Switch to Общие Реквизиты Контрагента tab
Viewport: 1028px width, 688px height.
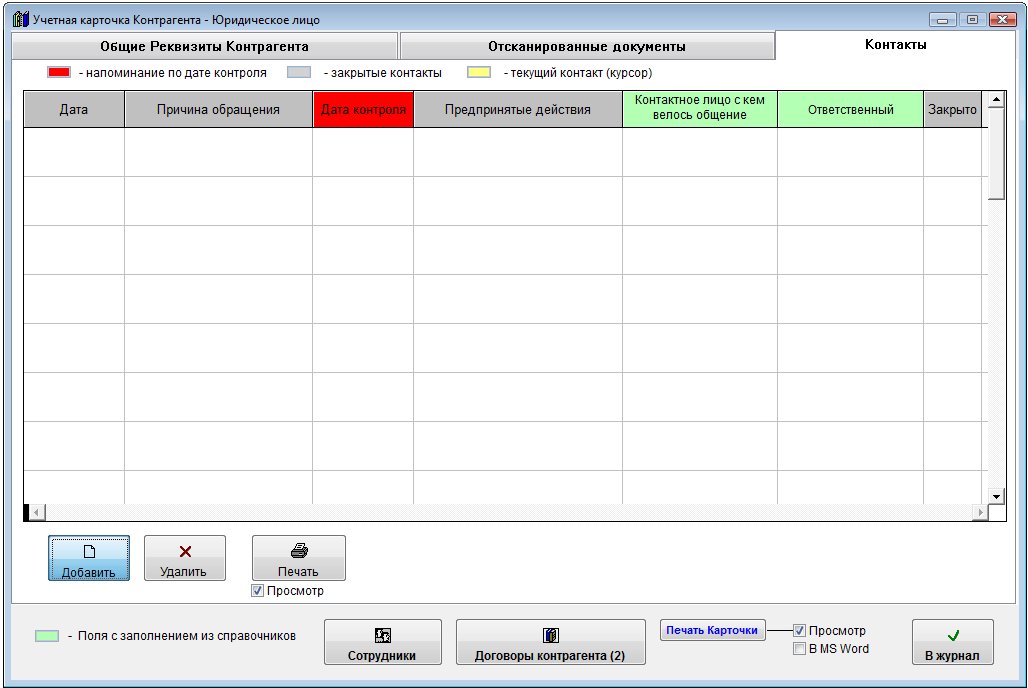click(205, 47)
